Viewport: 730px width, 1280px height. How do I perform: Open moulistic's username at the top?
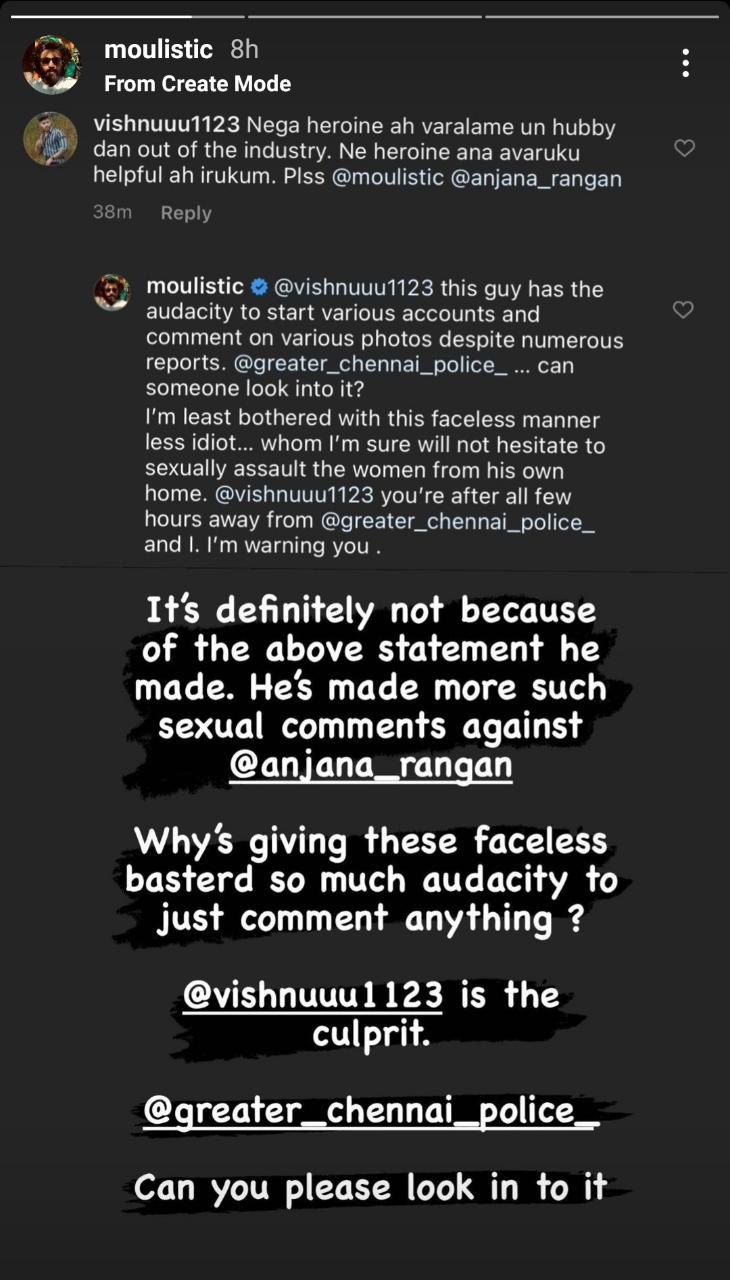(x=157, y=49)
